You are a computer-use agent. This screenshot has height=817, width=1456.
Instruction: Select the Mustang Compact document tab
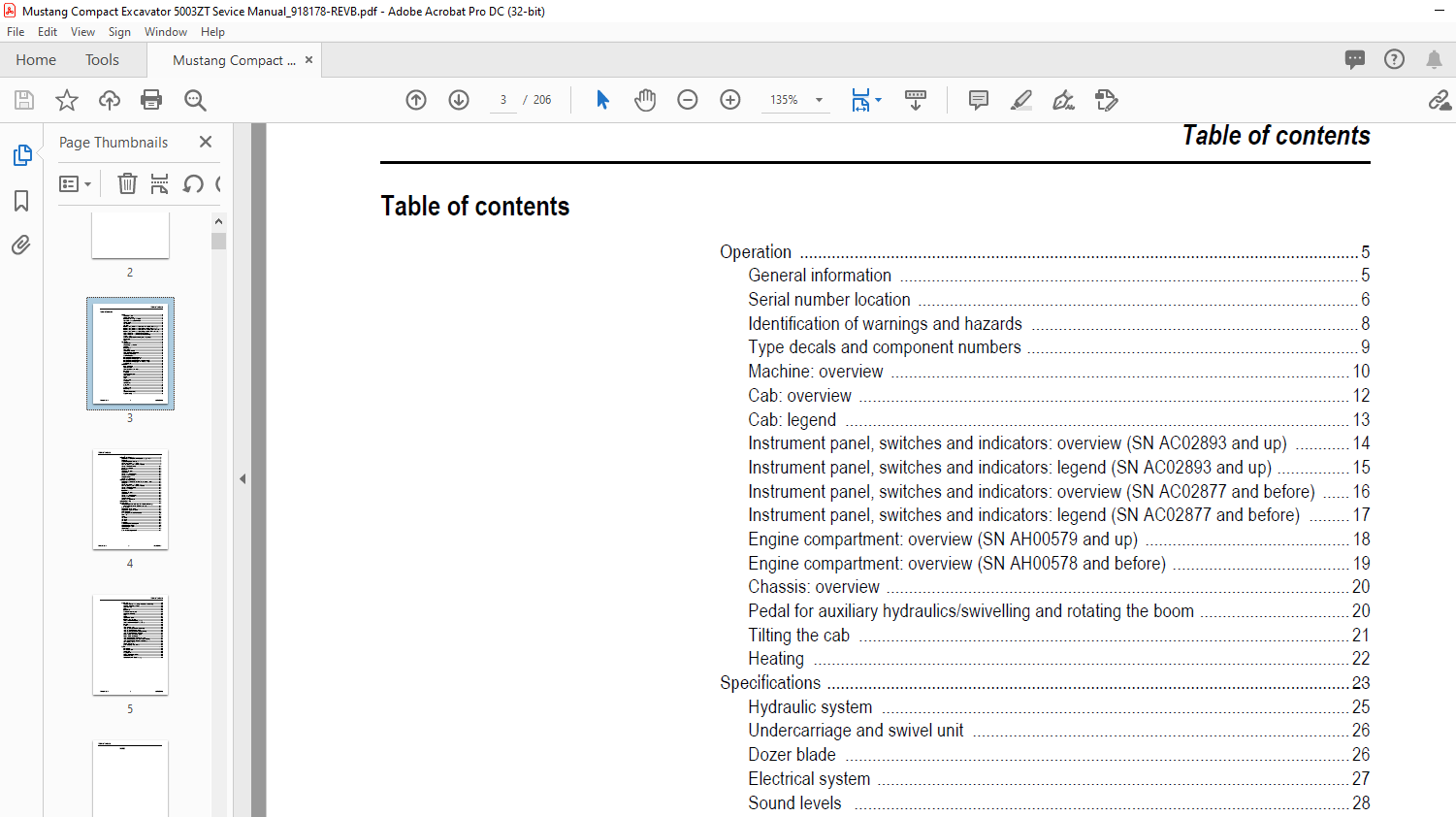pos(234,60)
